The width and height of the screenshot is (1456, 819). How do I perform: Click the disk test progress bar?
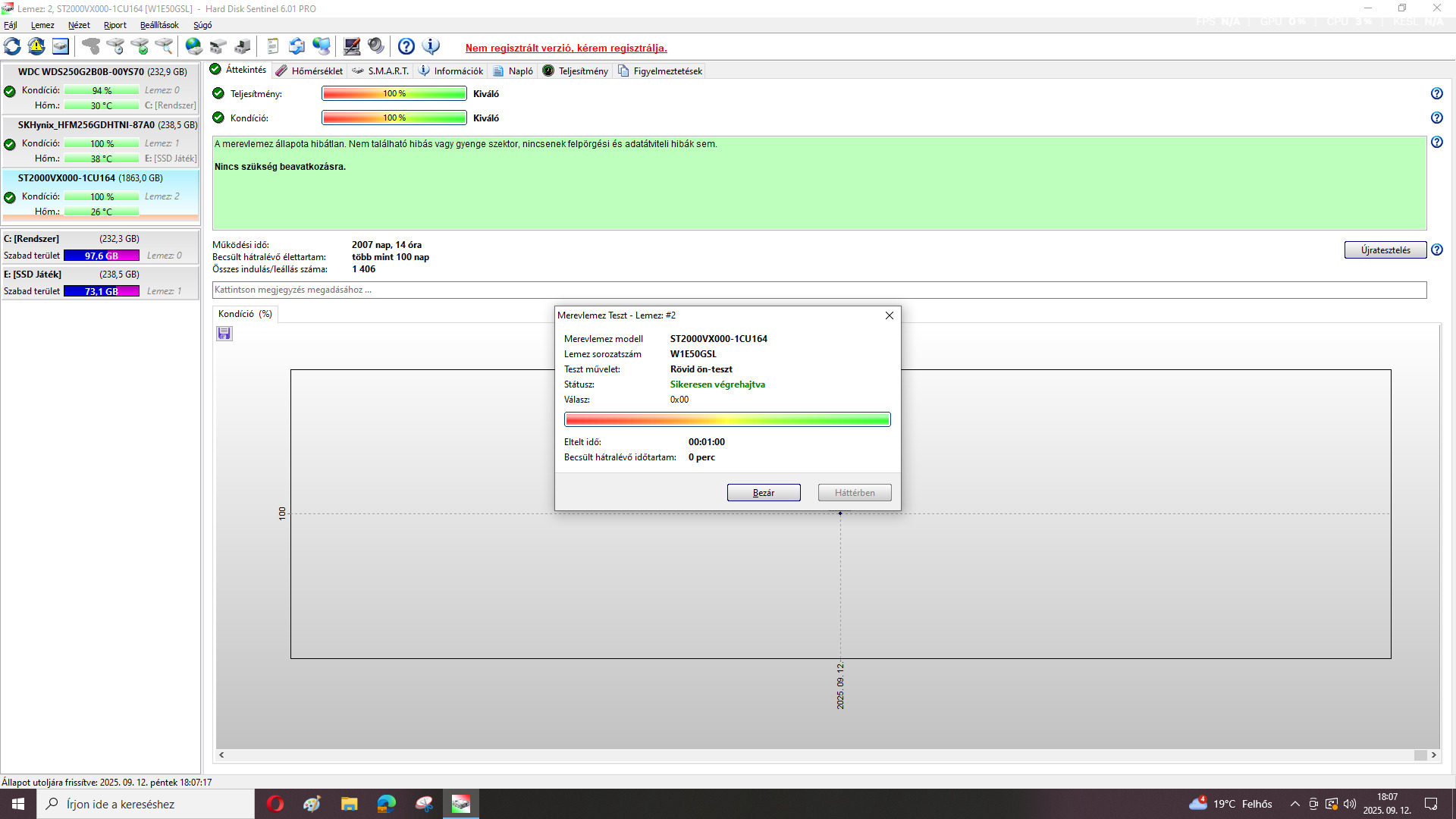point(727,419)
